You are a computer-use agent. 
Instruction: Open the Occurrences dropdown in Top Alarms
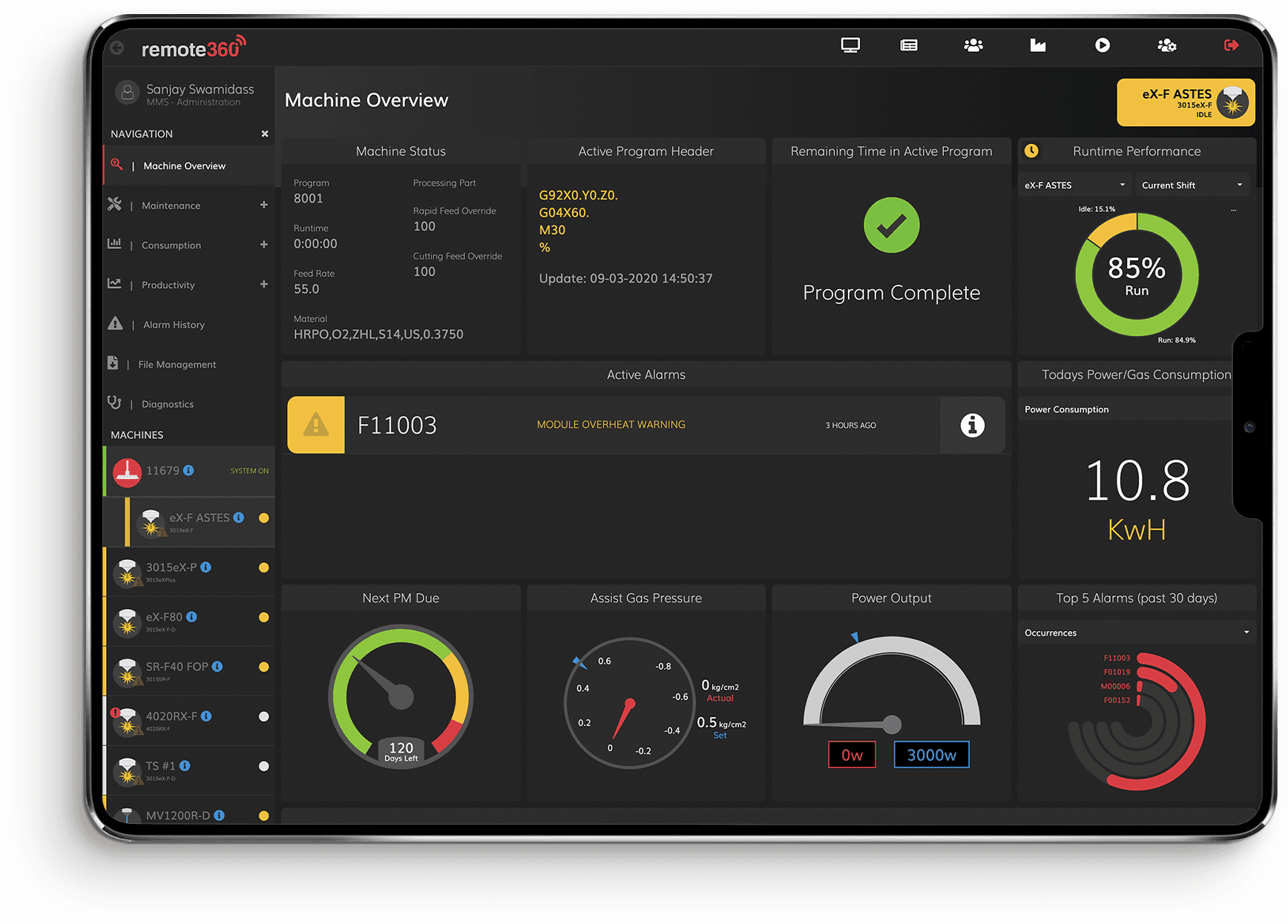tap(1136, 633)
